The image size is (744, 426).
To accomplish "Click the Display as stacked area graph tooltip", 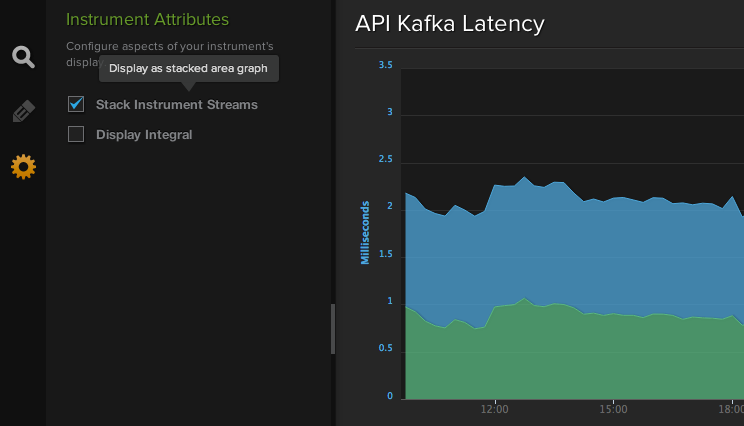I will pos(189,69).
